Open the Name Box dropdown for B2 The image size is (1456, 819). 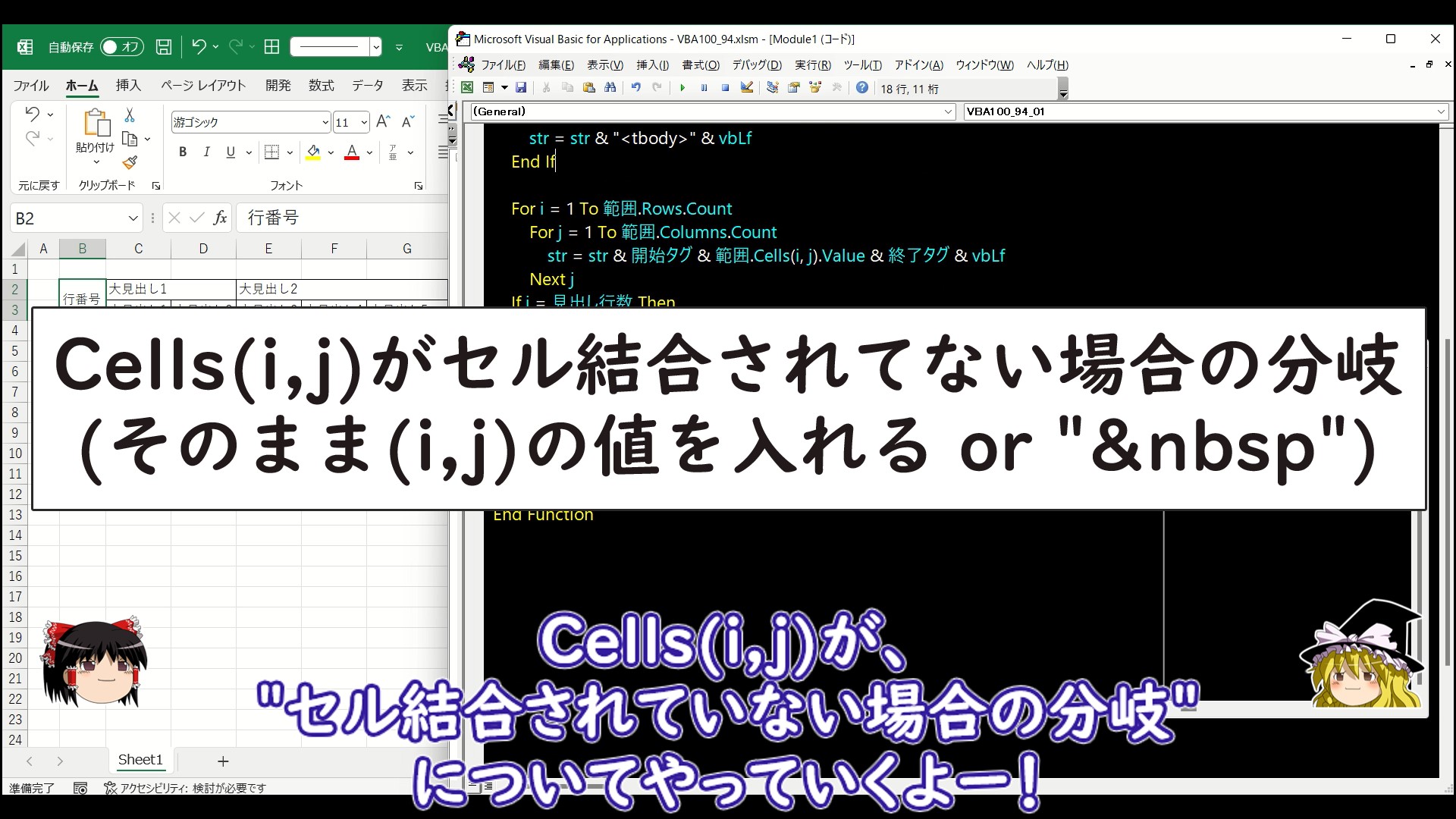point(133,218)
